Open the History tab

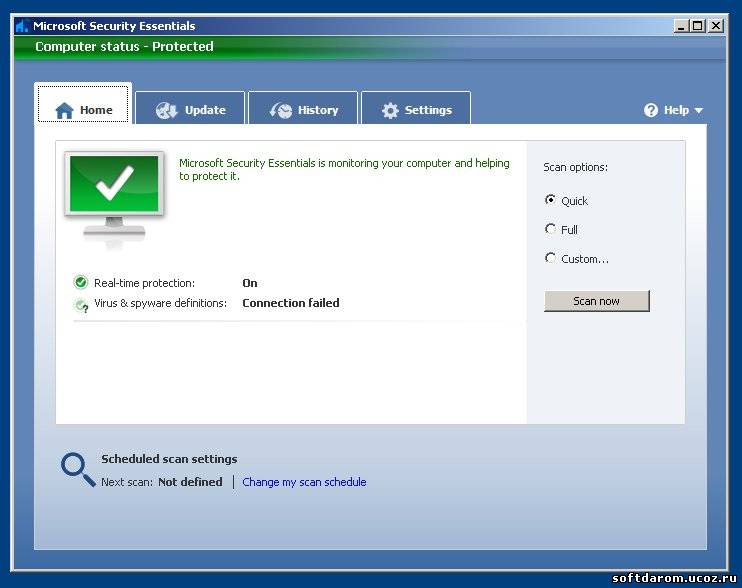point(303,109)
